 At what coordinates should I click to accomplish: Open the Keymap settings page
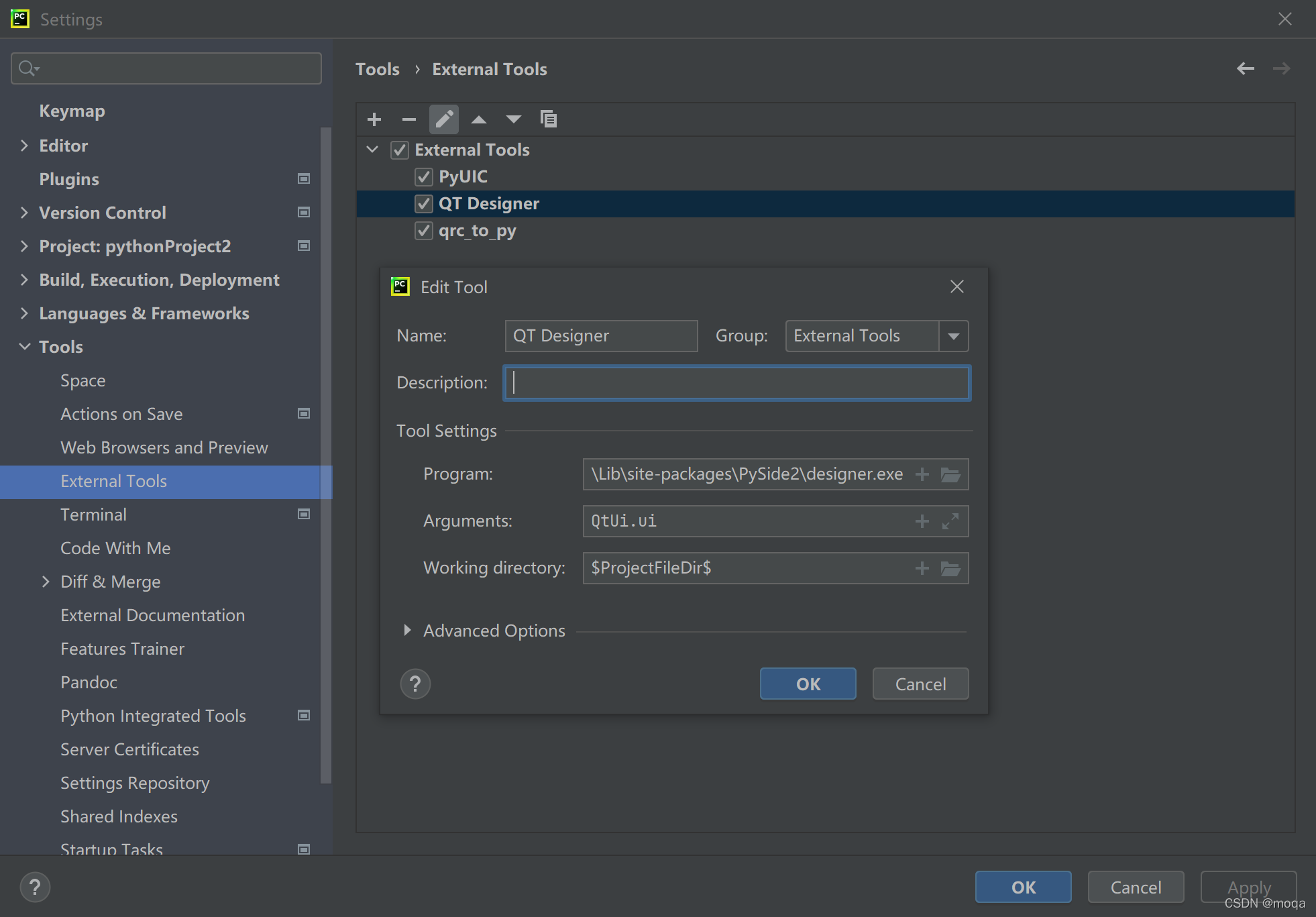(x=72, y=111)
